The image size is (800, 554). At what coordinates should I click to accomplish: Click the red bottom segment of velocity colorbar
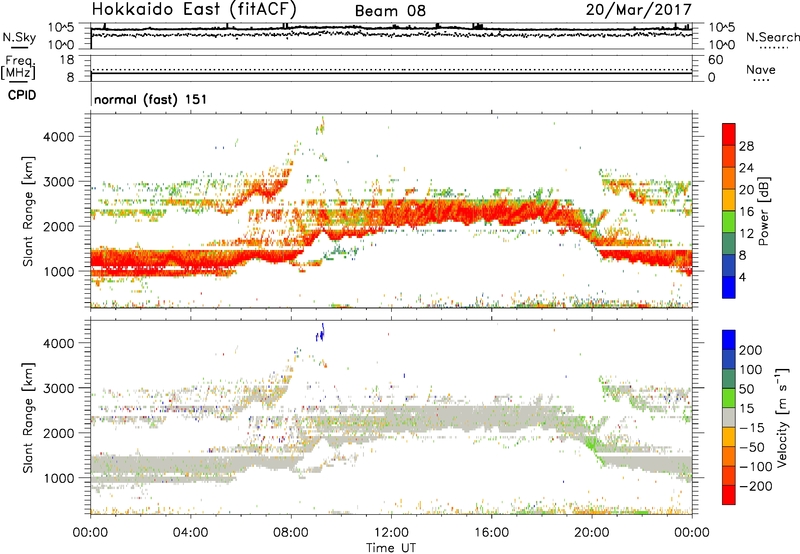(729, 495)
